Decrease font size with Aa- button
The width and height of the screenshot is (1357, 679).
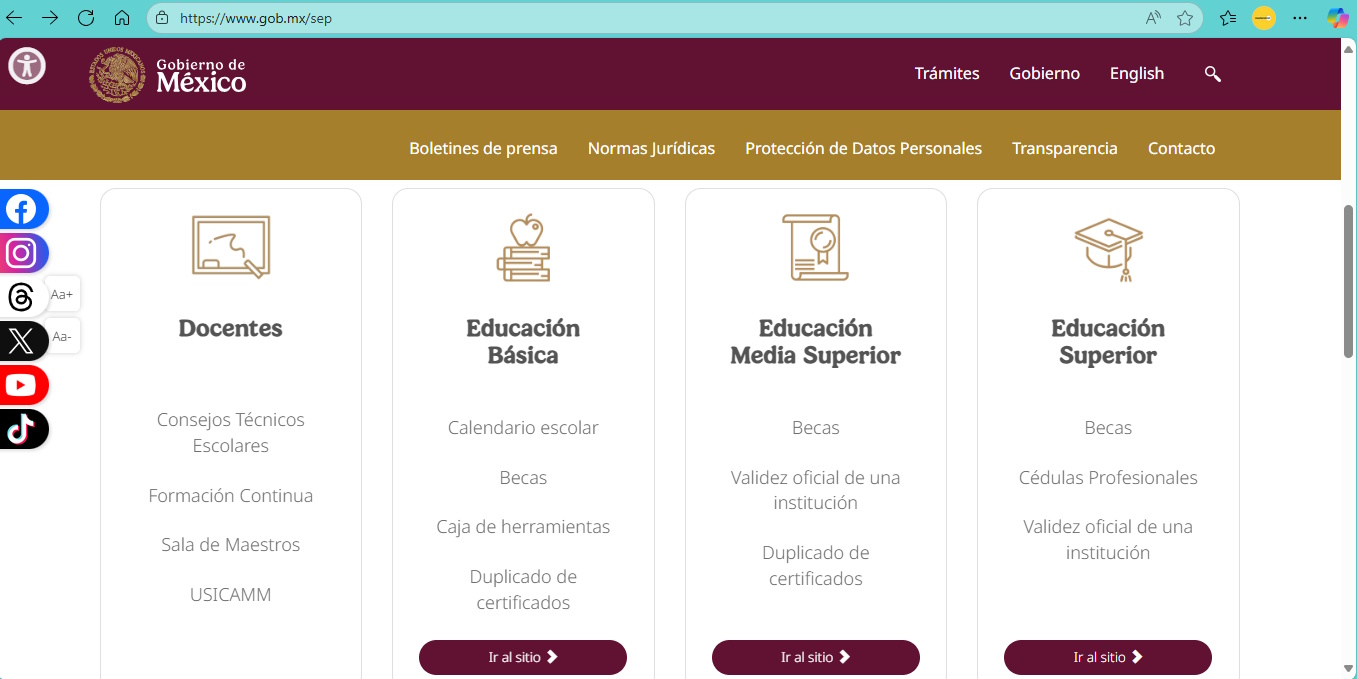62,336
